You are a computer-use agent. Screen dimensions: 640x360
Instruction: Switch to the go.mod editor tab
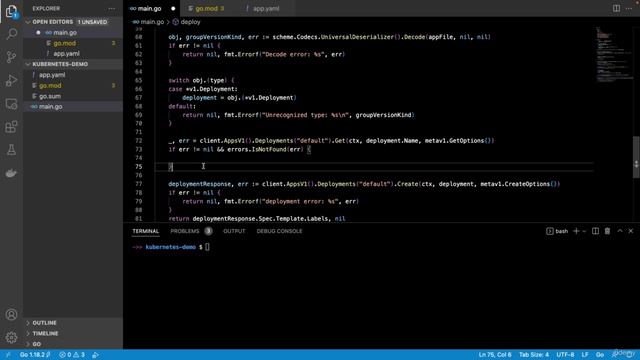point(207,9)
